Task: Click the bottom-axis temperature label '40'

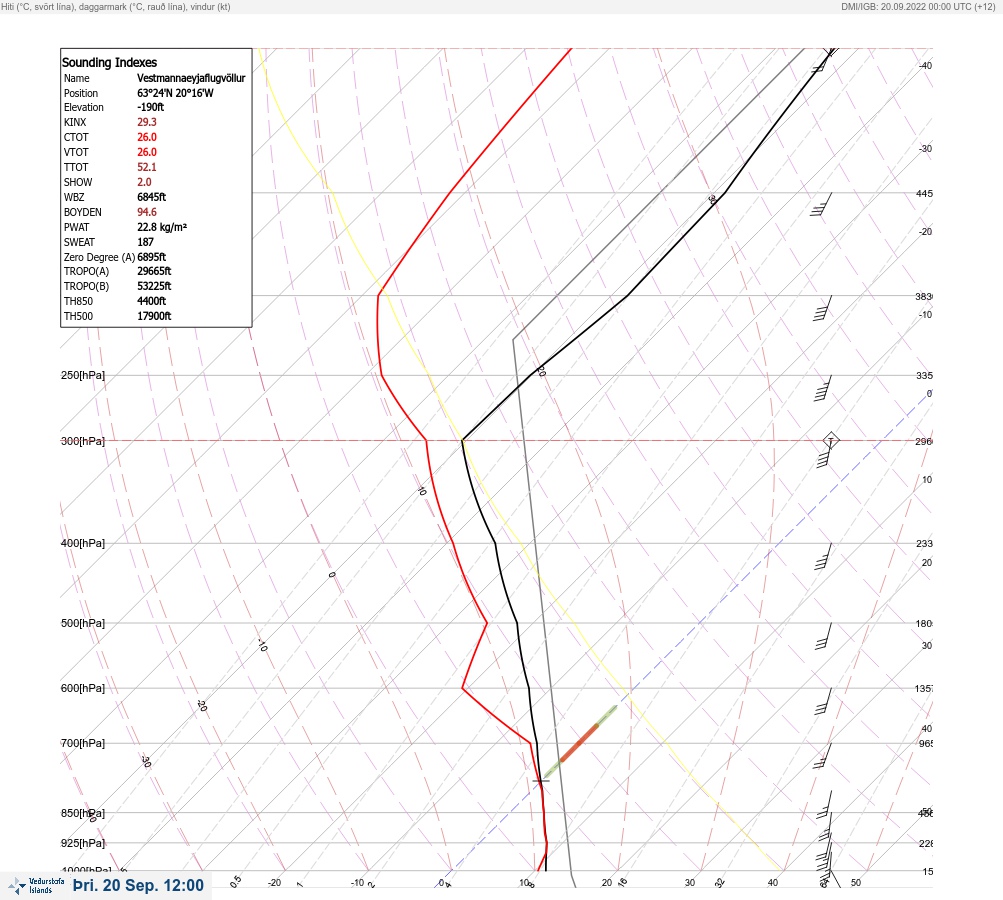Action: [773, 883]
